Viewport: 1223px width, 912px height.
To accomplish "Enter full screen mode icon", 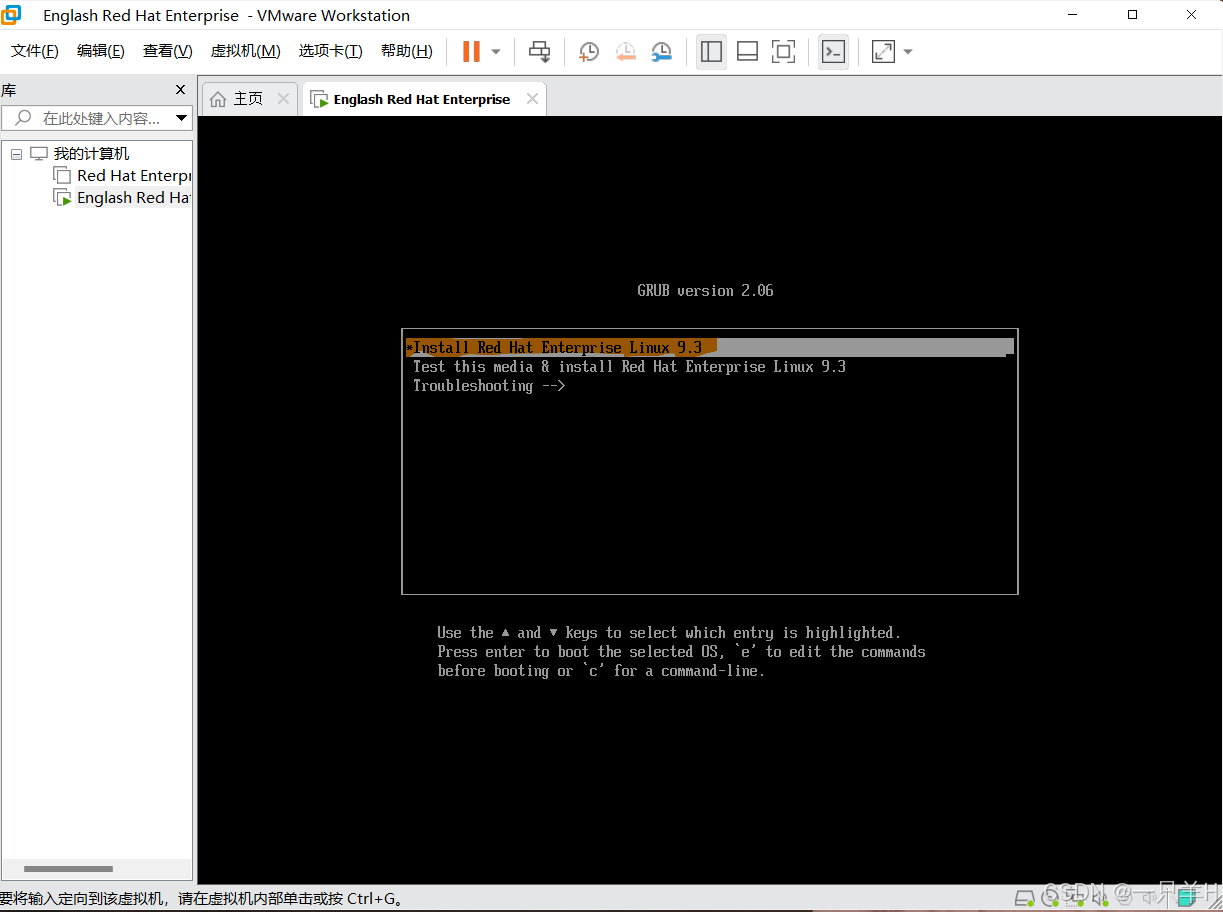I will pos(784,51).
